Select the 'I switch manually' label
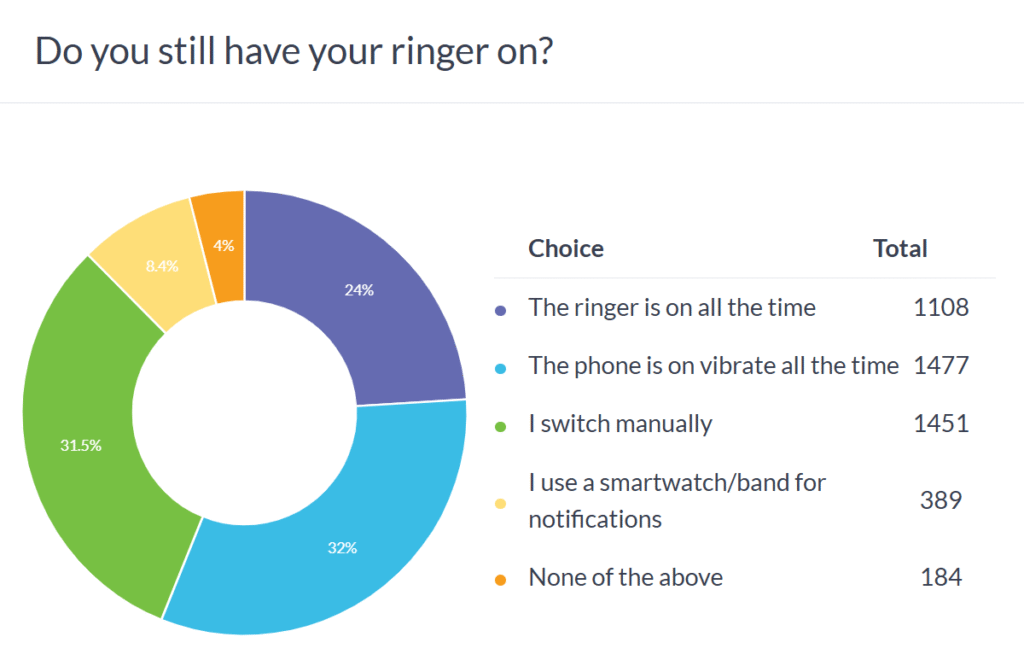Image resolution: width=1024 pixels, height=666 pixels. pos(620,424)
